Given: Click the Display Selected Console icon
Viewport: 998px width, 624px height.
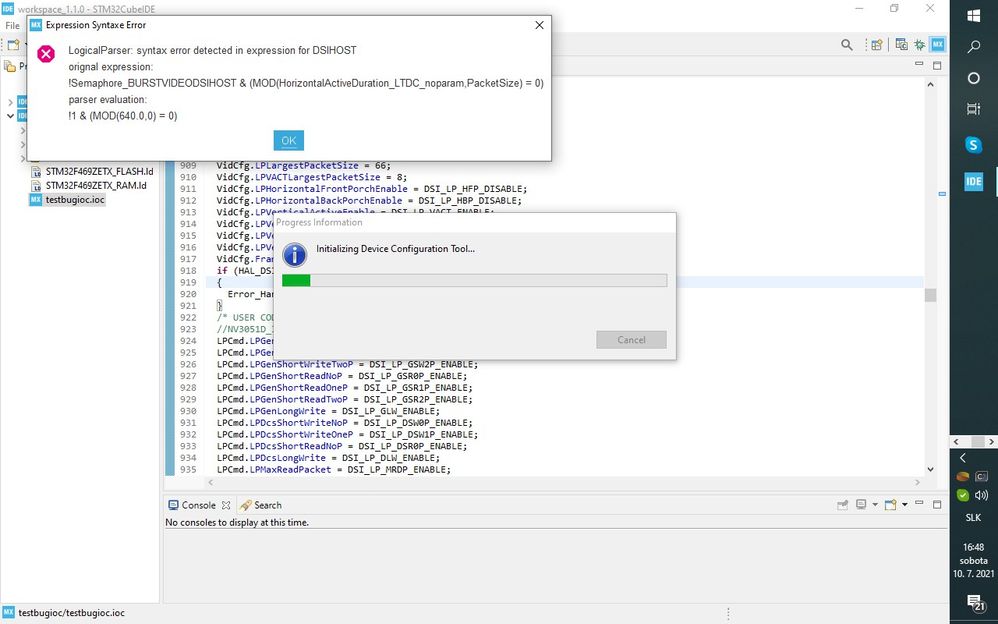Looking at the screenshot, I should coord(861,505).
